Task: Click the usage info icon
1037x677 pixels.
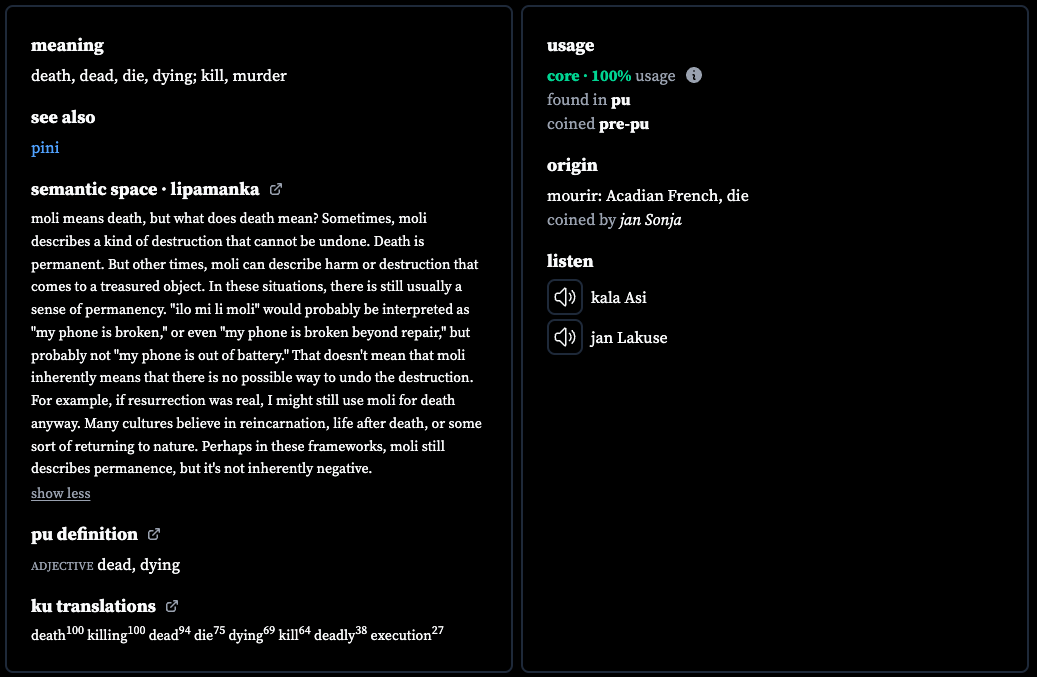Action: pyautogui.click(x=694, y=75)
